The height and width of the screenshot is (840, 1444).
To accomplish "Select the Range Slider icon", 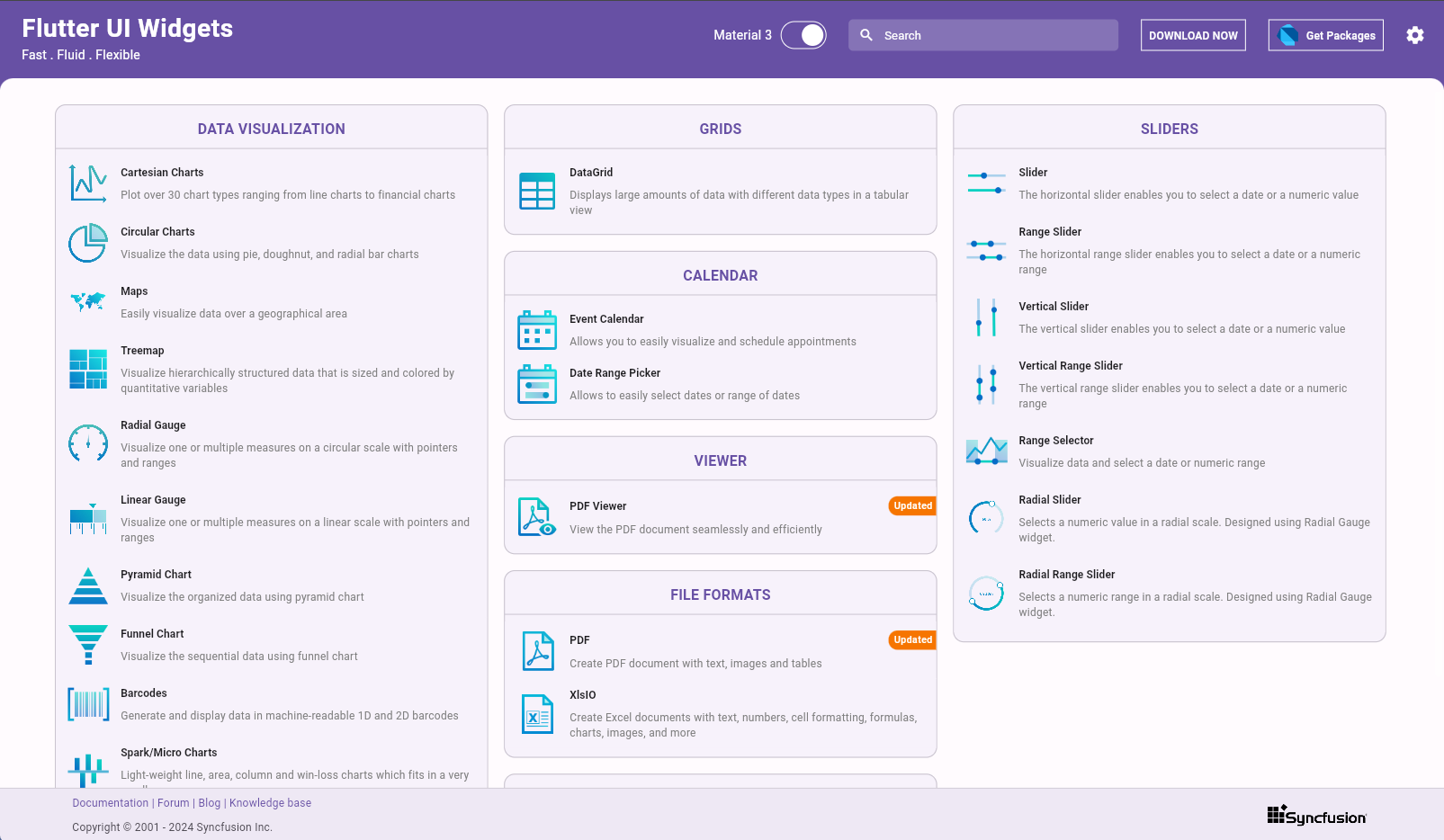I will (x=986, y=250).
